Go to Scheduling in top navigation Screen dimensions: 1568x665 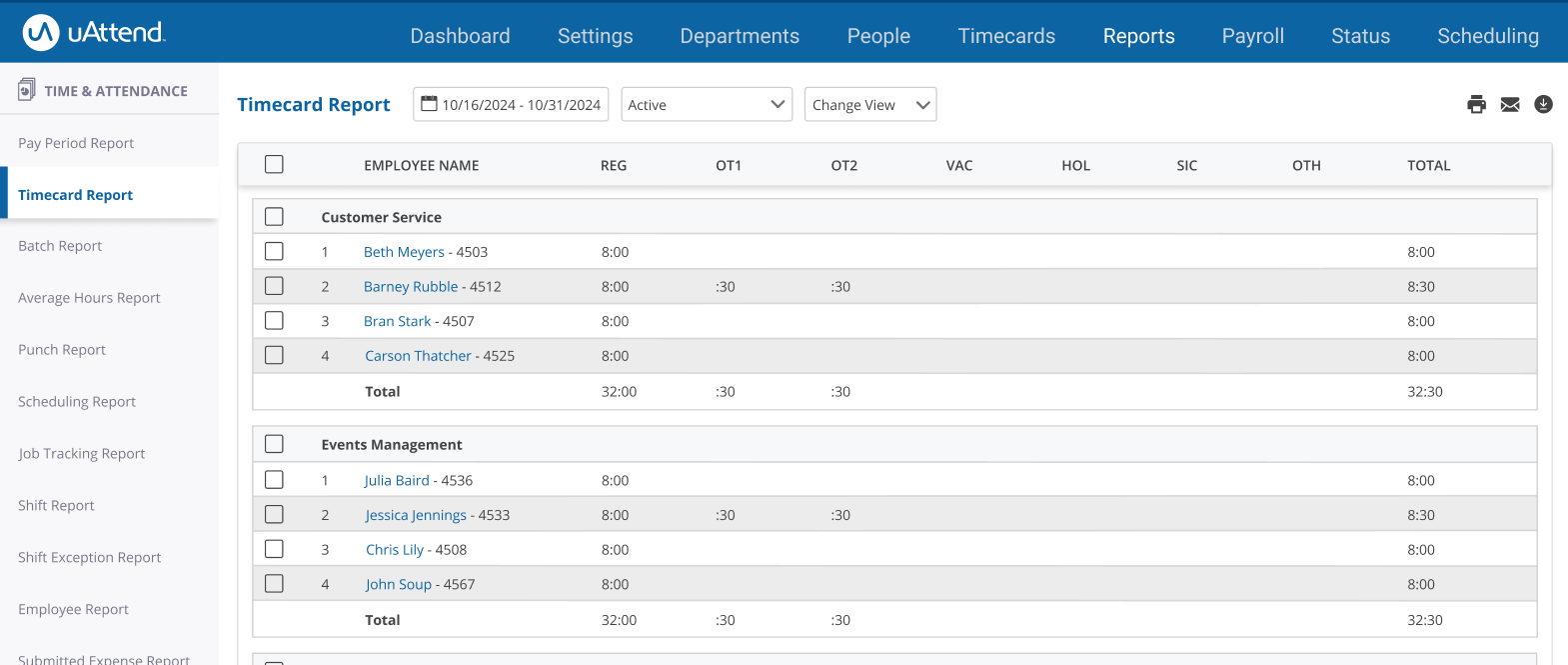(1488, 36)
